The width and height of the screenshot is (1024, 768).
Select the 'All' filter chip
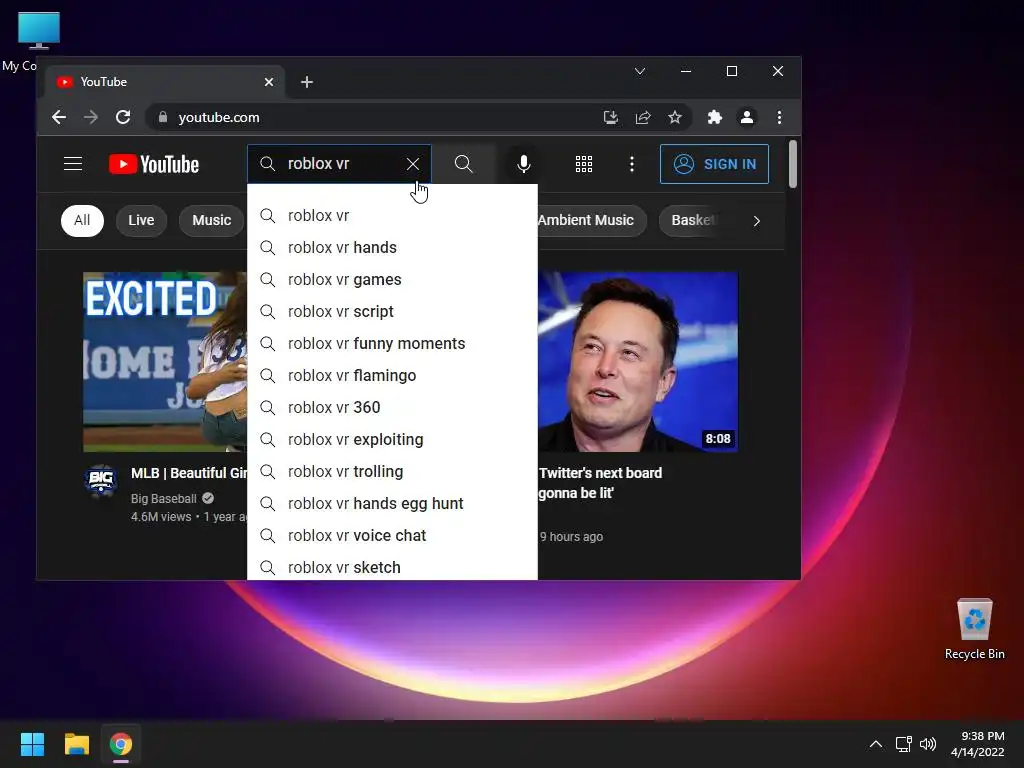click(82, 221)
